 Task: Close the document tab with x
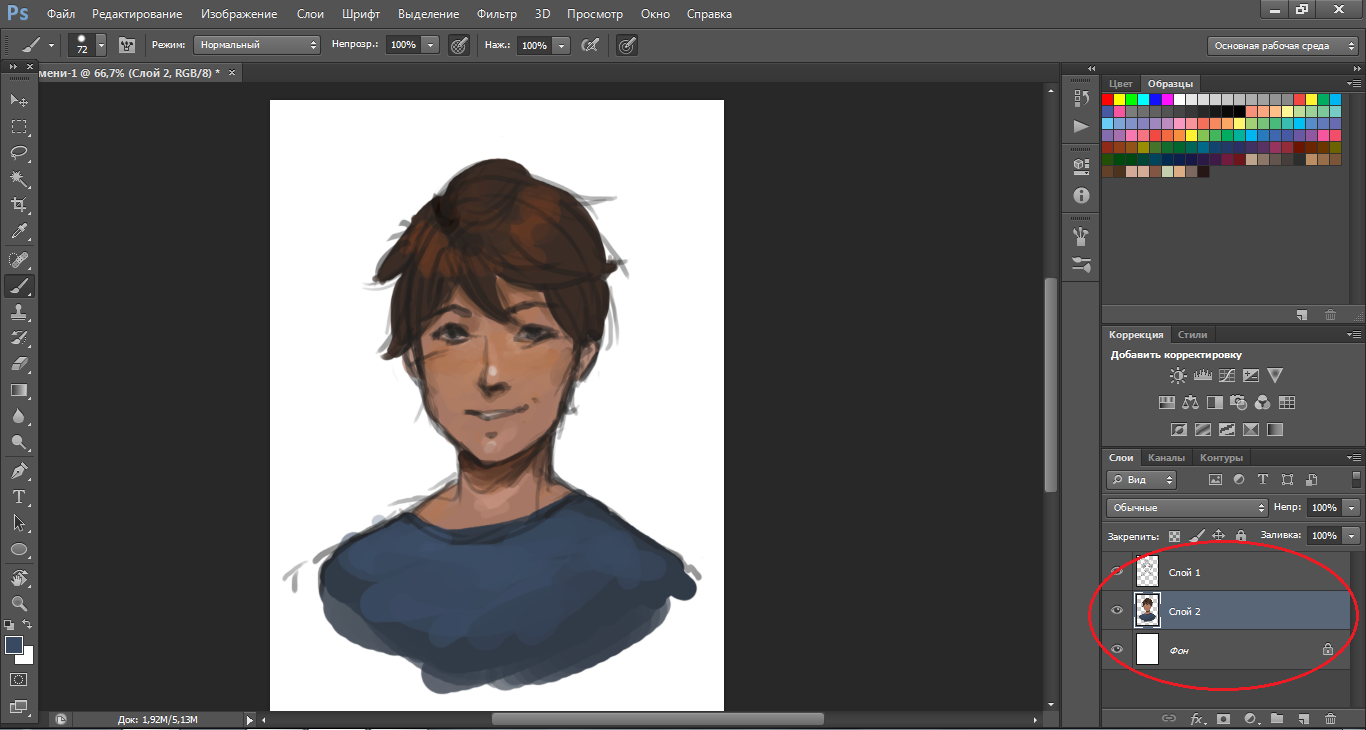[232, 73]
